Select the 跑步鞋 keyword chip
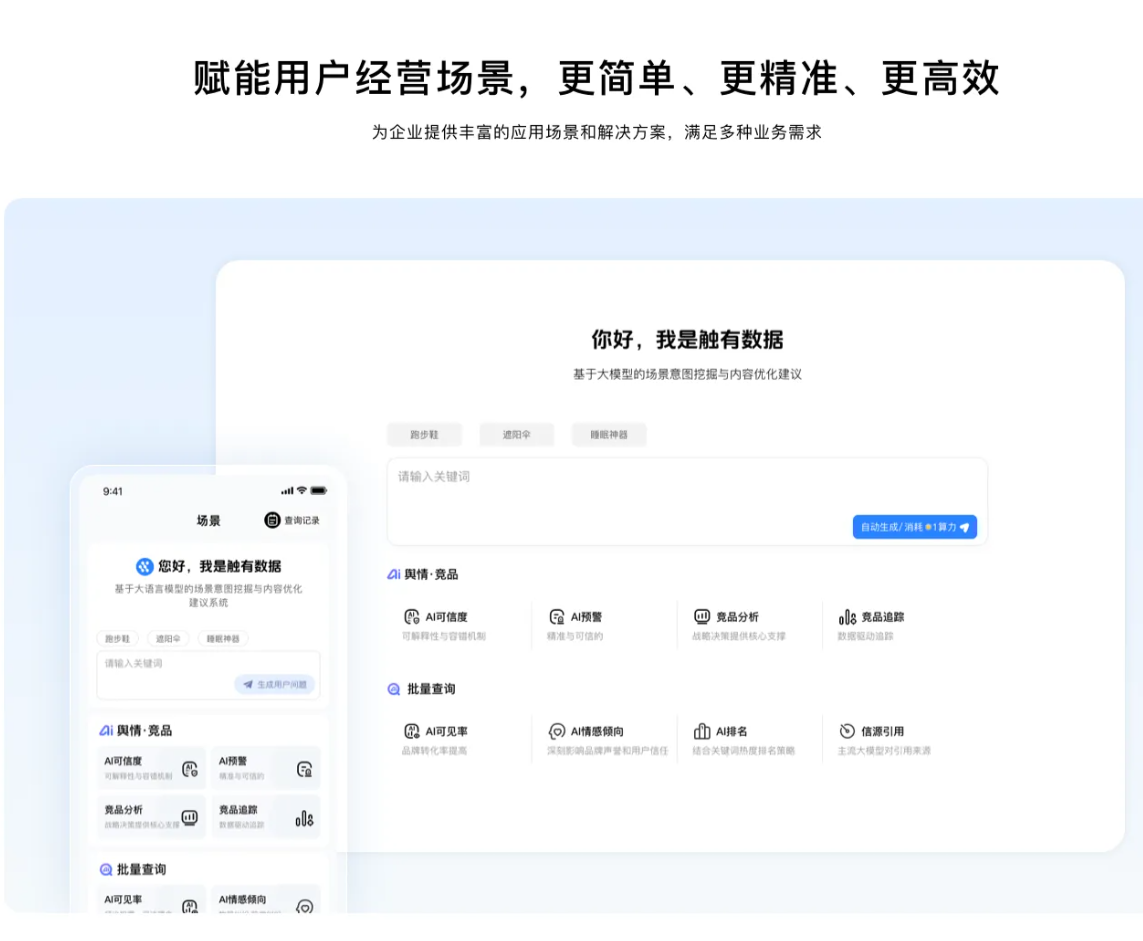The width and height of the screenshot is (1143, 941). pyautogui.click(x=422, y=434)
